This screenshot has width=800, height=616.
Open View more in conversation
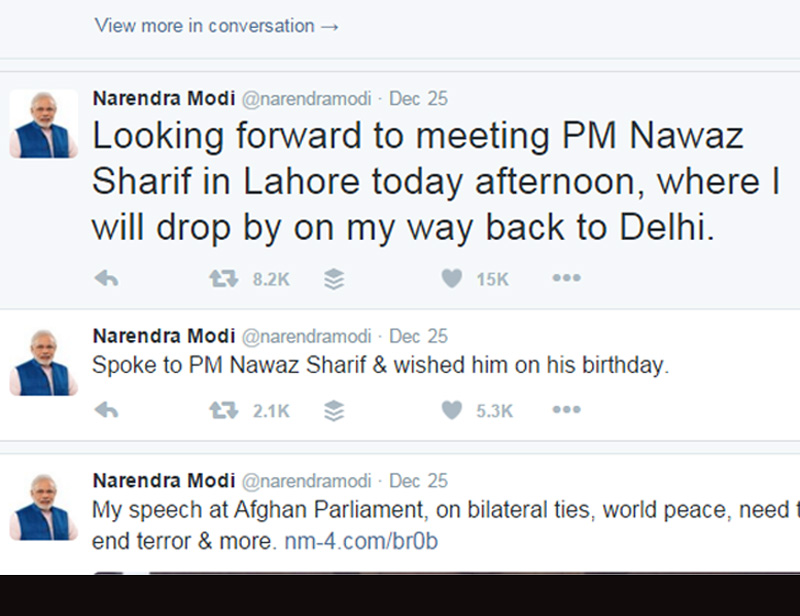pyautogui.click(x=215, y=26)
